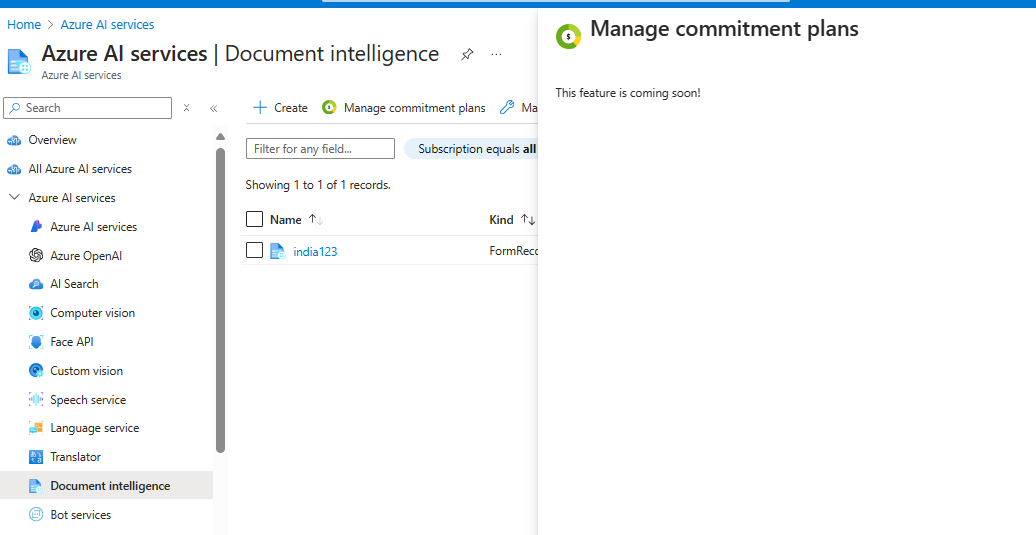Click the sidebar scroll up arrow
This screenshot has height=535, width=1036.
point(221,137)
